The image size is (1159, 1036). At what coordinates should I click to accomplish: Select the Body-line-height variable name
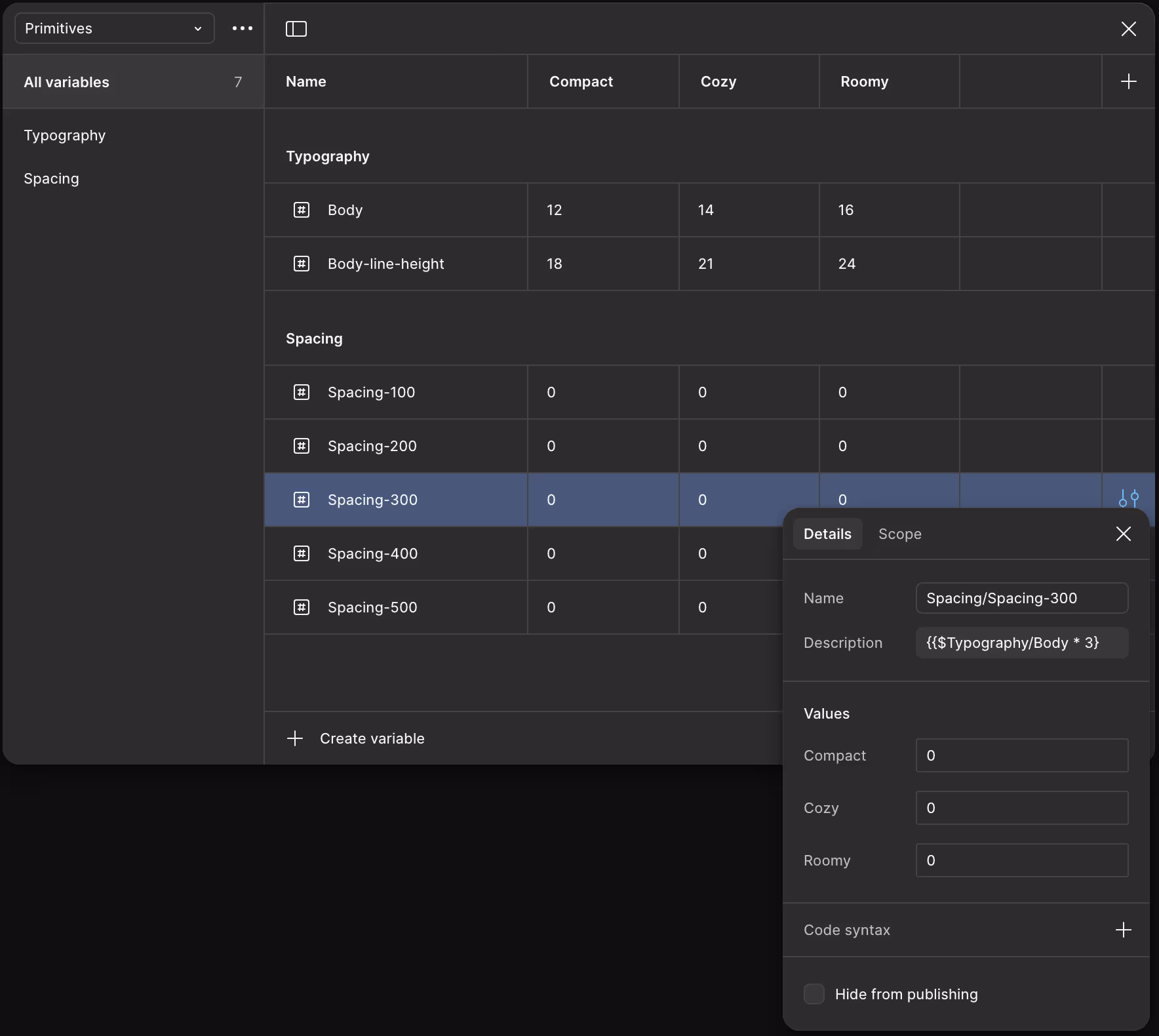point(385,264)
